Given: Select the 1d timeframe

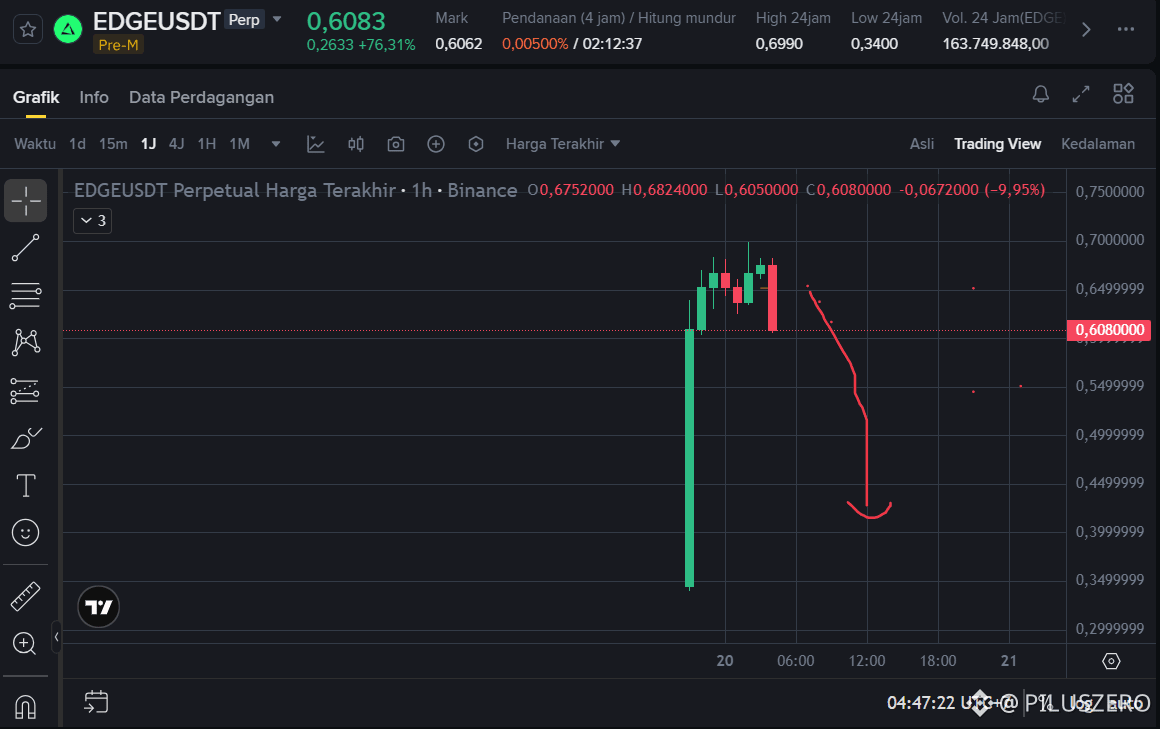Looking at the screenshot, I should tap(77, 144).
